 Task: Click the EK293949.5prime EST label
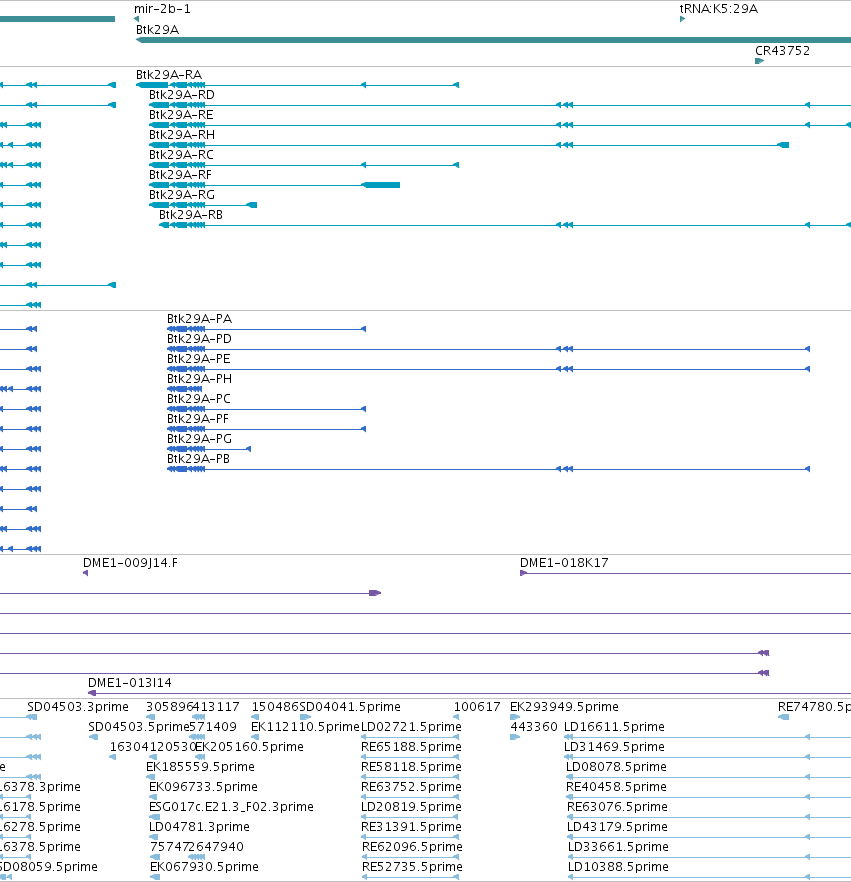click(564, 707)
